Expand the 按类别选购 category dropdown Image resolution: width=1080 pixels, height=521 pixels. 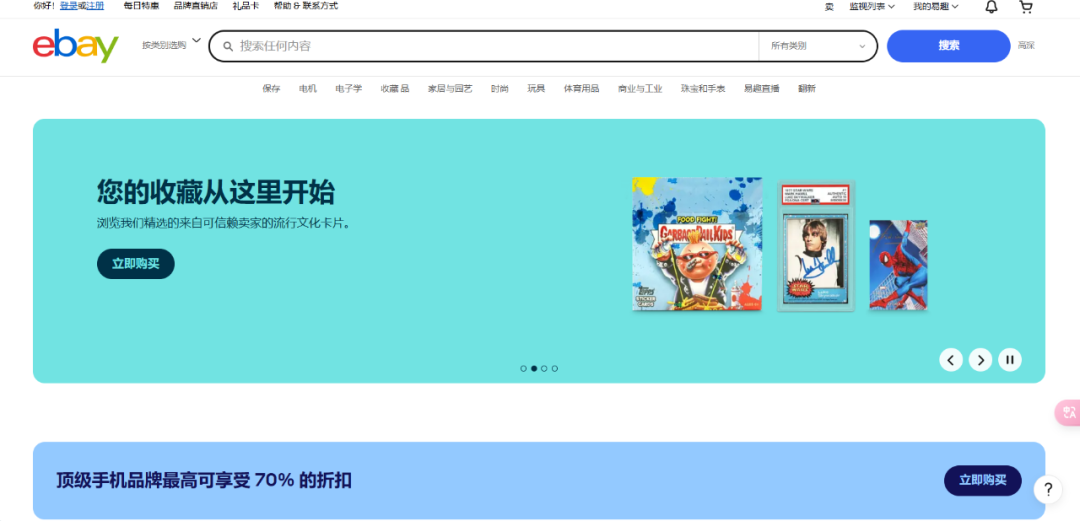tap(172, 45)
